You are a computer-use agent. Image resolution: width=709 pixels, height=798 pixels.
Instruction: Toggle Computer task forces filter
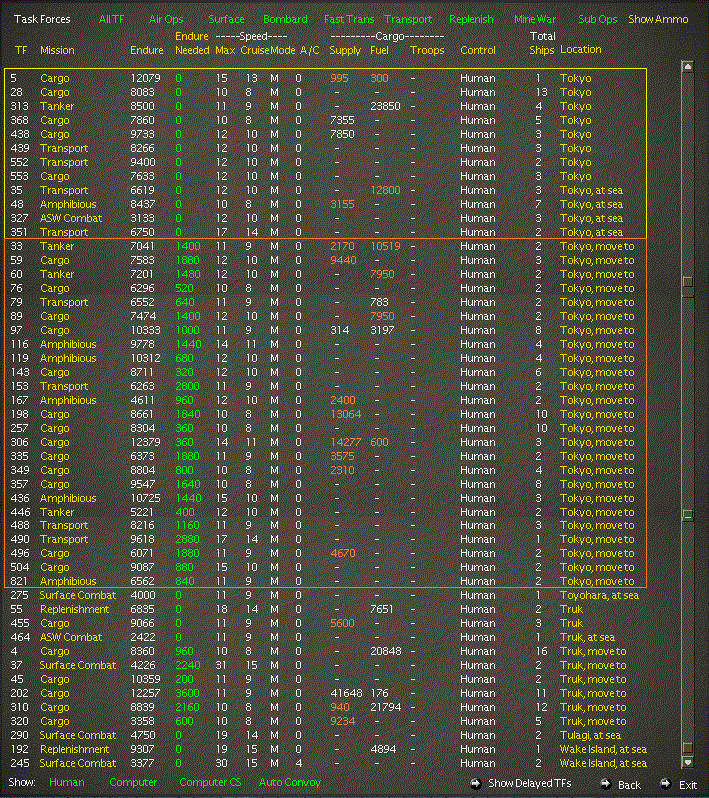coord(133,782)
